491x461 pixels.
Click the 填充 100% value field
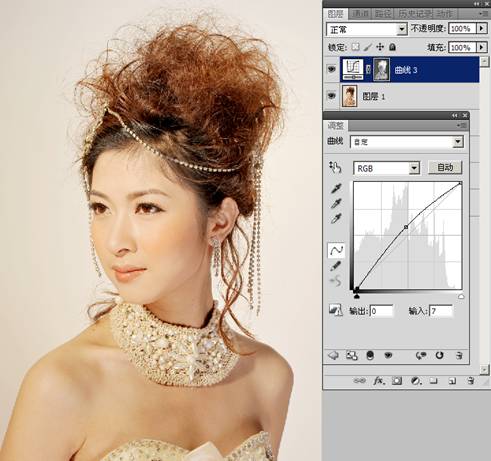tap(462, 47)
